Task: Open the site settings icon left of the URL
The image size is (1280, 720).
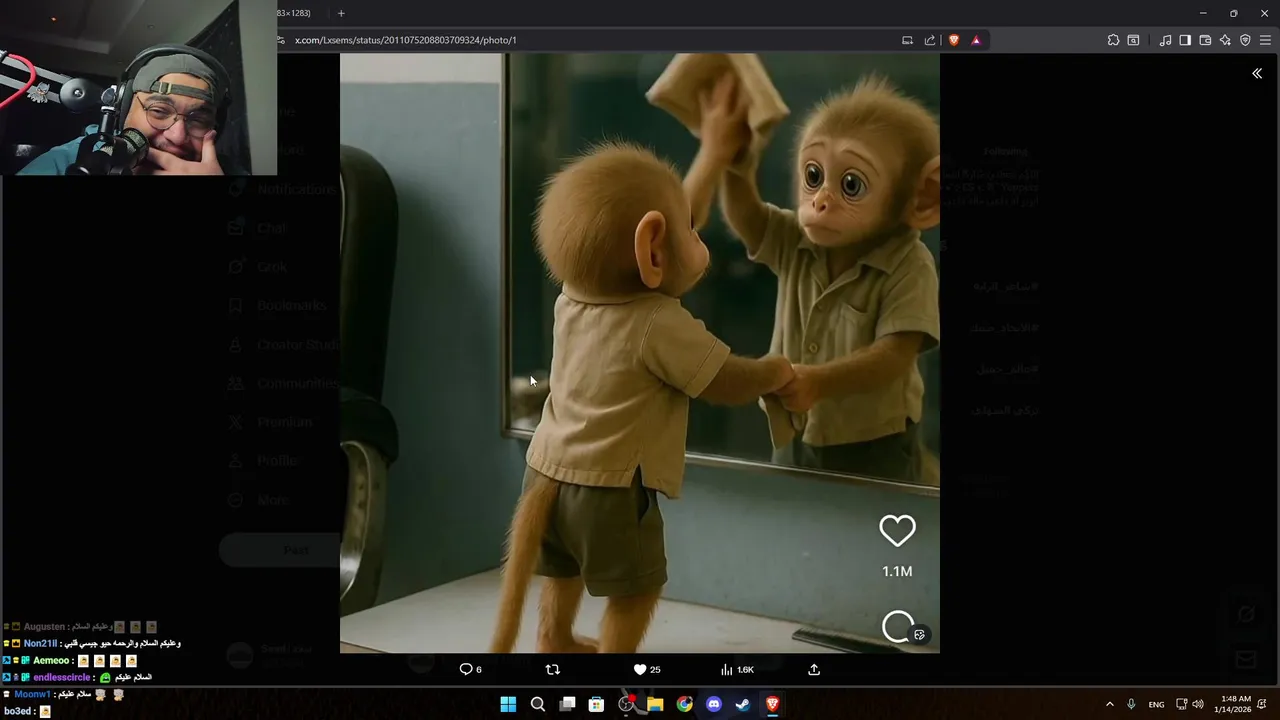Action: click(x=281, y=40)
